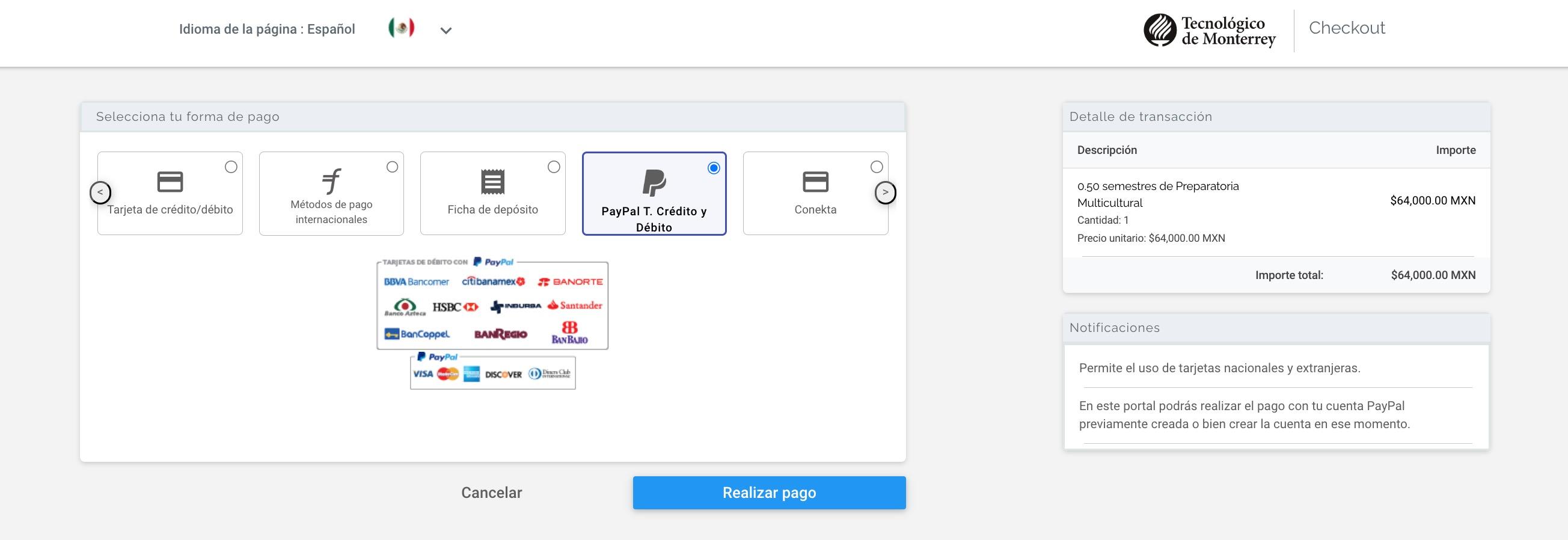Click the Importe total amount $64,000.00 MXN
This screenshot has height=540, width=1568.
pyautogui.click(x=1433, y=275)
